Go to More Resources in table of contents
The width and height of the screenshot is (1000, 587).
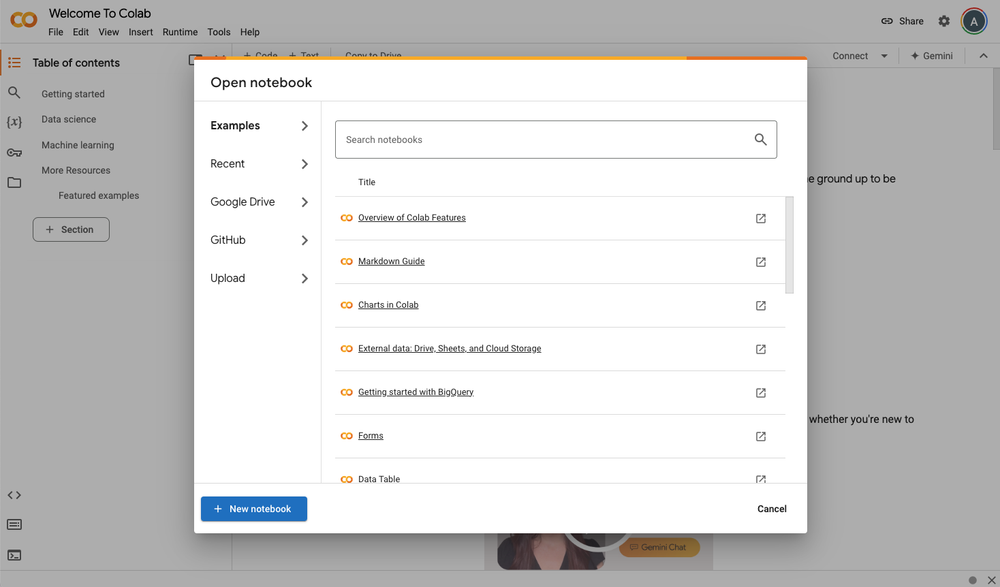click(76, 170)
